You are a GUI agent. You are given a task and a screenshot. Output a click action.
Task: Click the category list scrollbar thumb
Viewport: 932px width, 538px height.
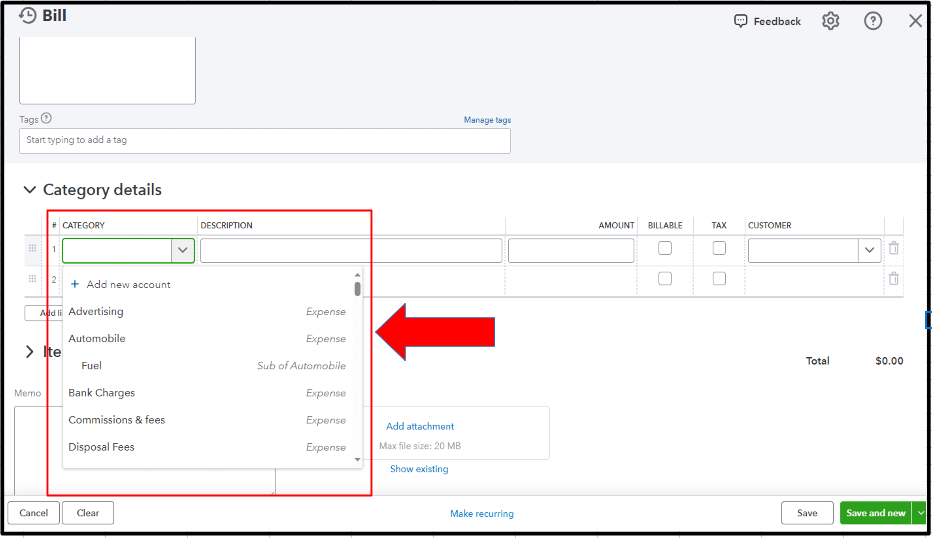pos(357,289)
